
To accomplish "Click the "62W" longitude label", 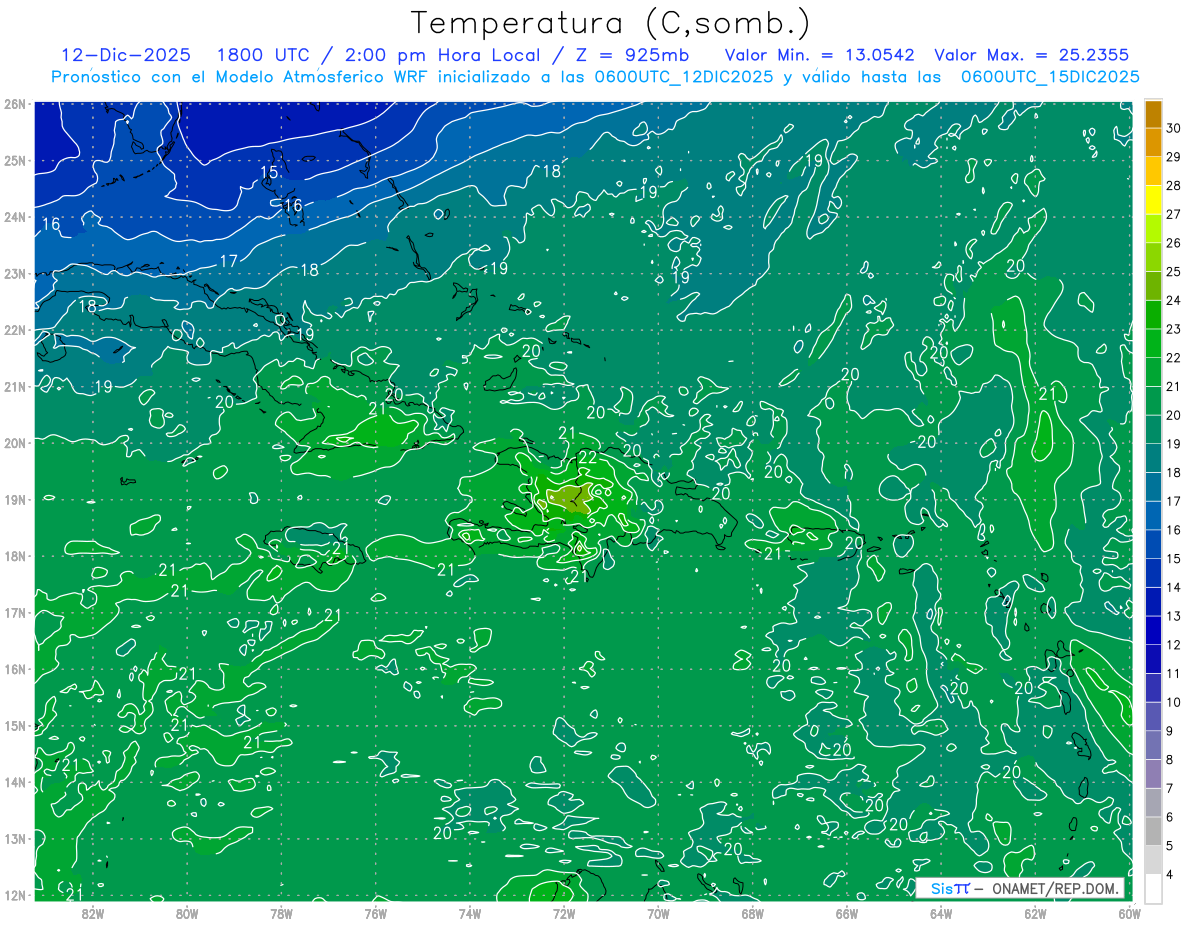I will coord(1036,913).
